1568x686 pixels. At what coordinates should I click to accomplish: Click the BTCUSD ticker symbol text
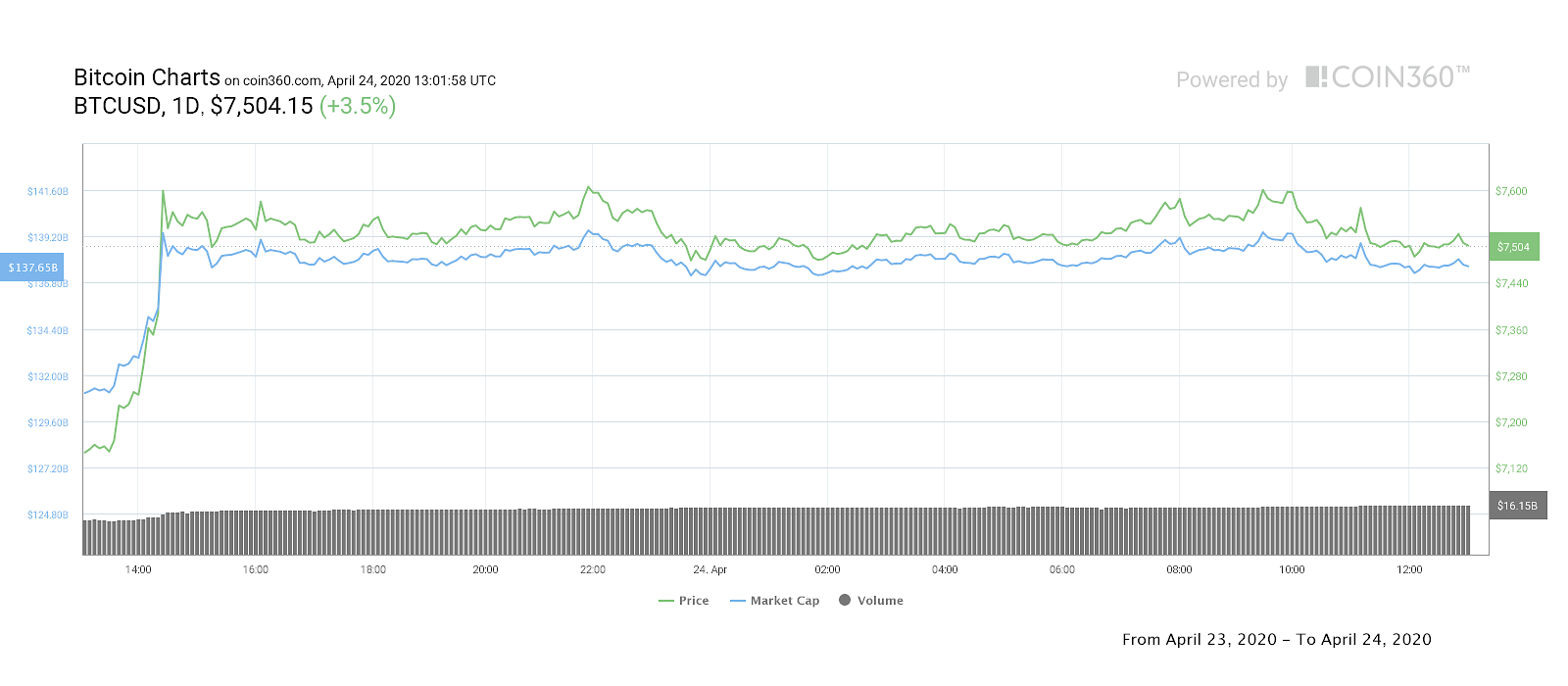pyautogui.click(x=118, y=106)
